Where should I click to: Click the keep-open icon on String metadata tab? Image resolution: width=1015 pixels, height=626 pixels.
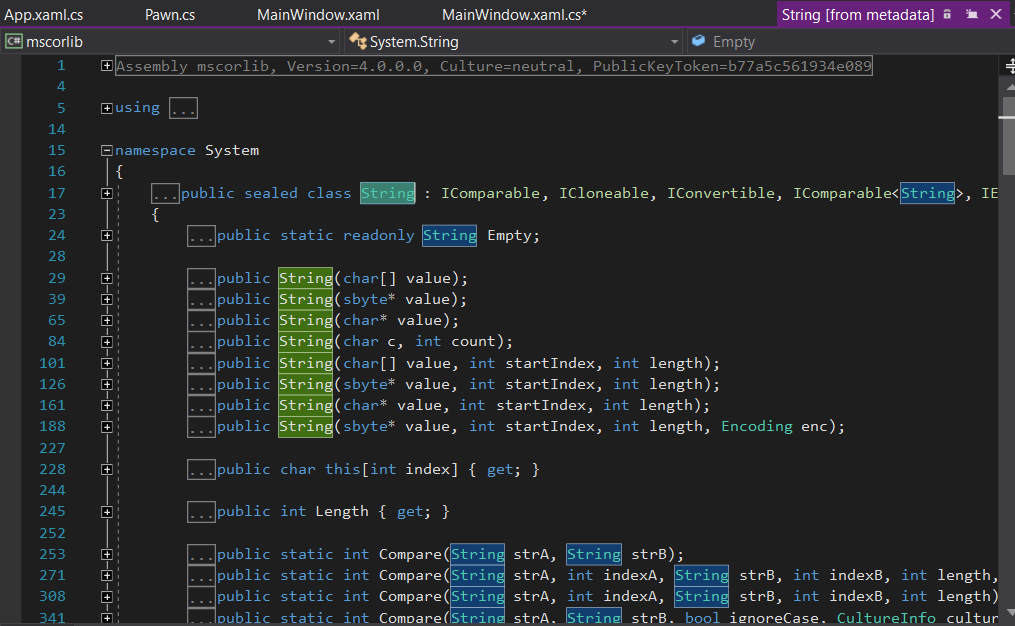coord(971,14)
